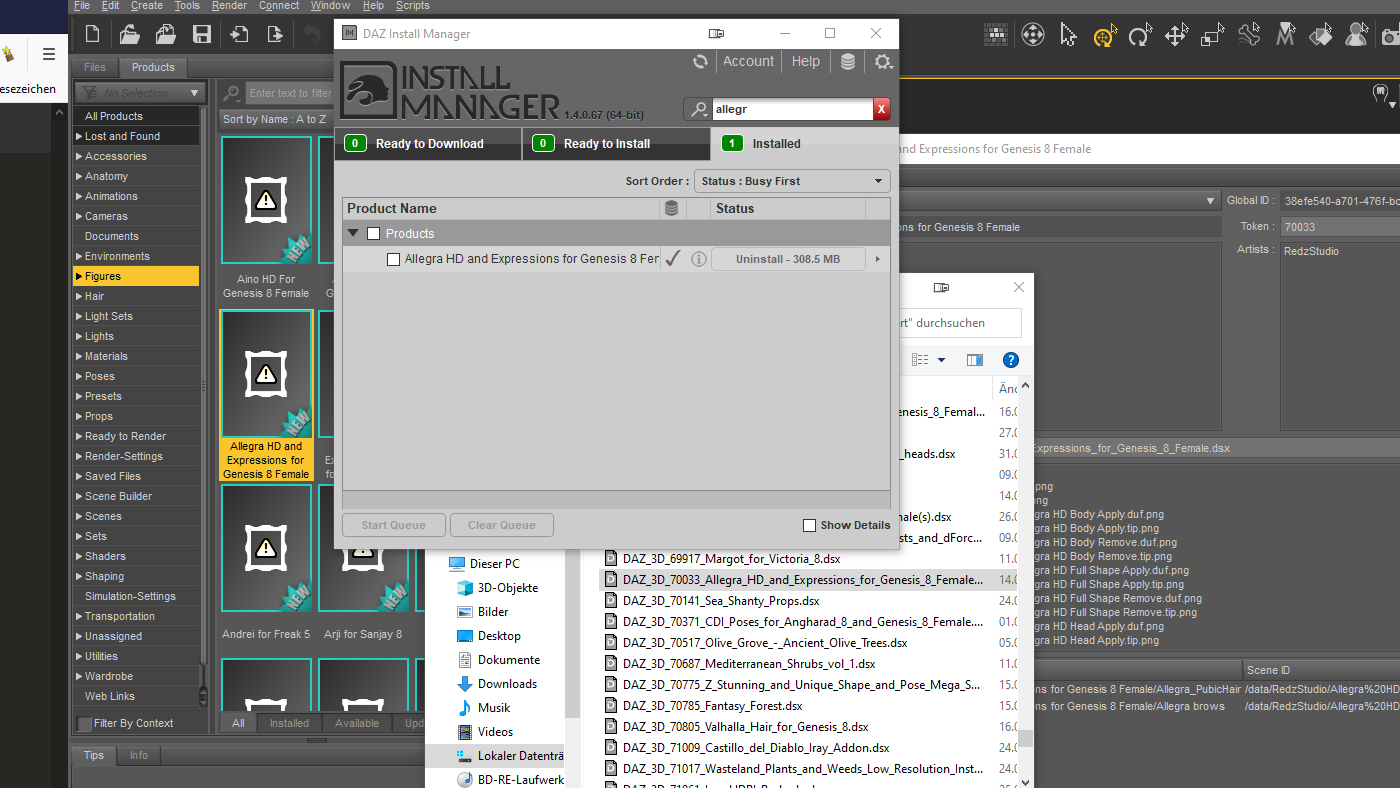Select the Scale tool in DAZ toolbar

1212,36
